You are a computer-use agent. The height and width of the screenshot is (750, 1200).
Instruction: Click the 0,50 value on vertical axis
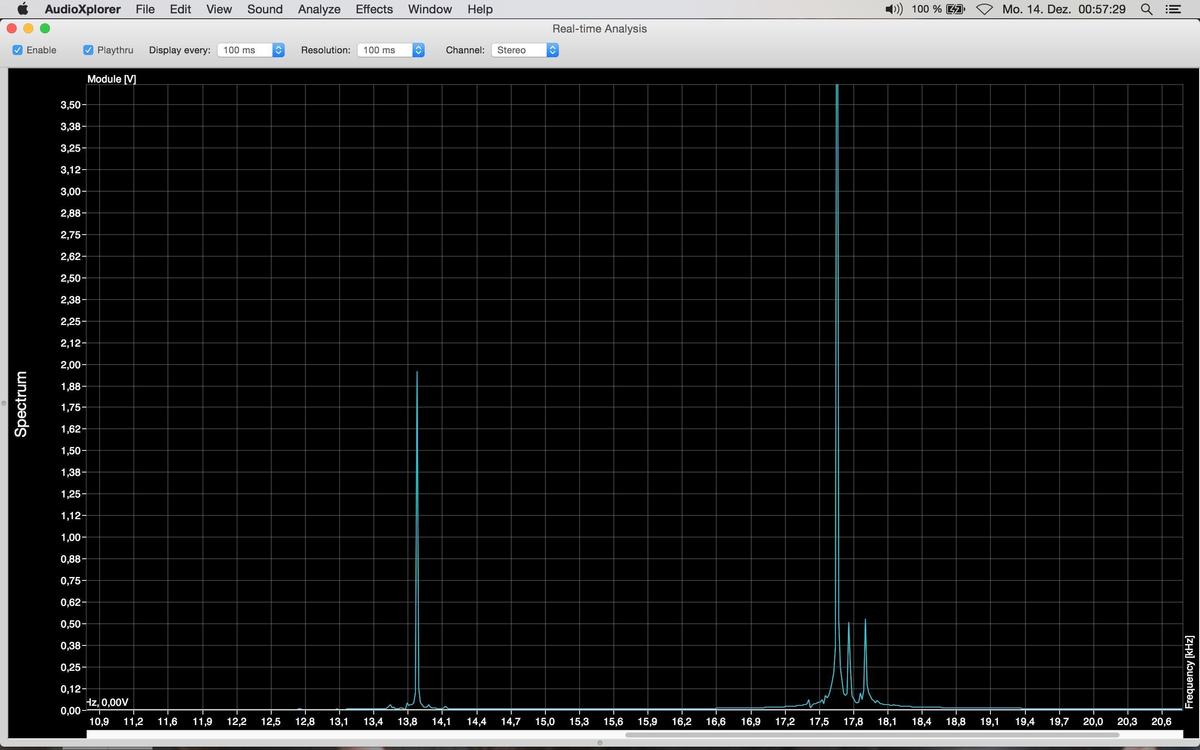(71, 624)
